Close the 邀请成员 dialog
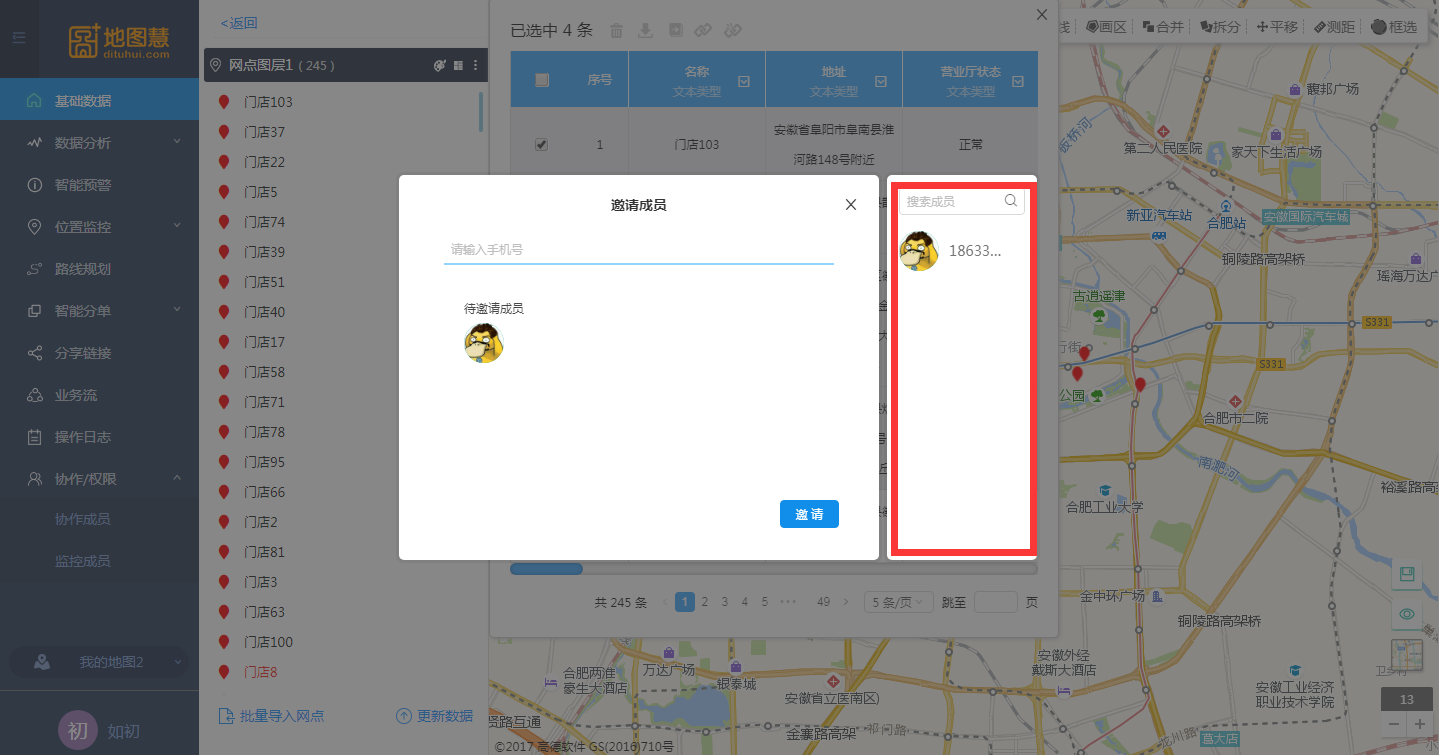The image size is (1439, 755). click(x=851, y=205)
